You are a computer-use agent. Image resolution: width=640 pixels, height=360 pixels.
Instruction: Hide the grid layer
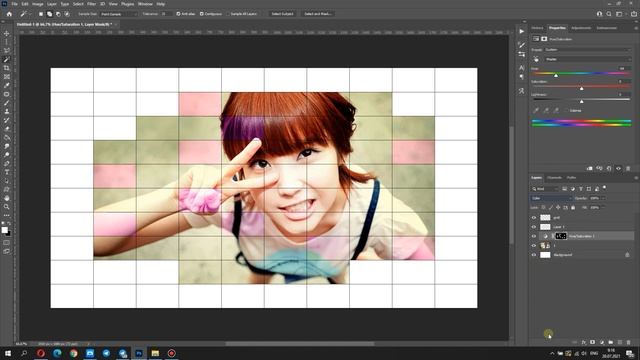pos(534,218)
